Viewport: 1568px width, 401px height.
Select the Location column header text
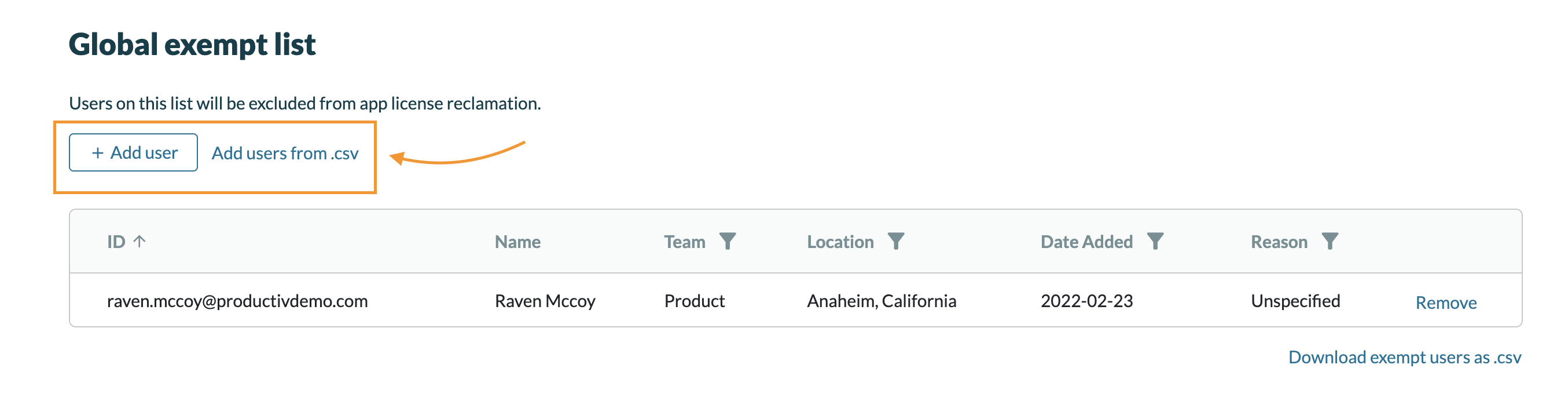pos(840,242)
